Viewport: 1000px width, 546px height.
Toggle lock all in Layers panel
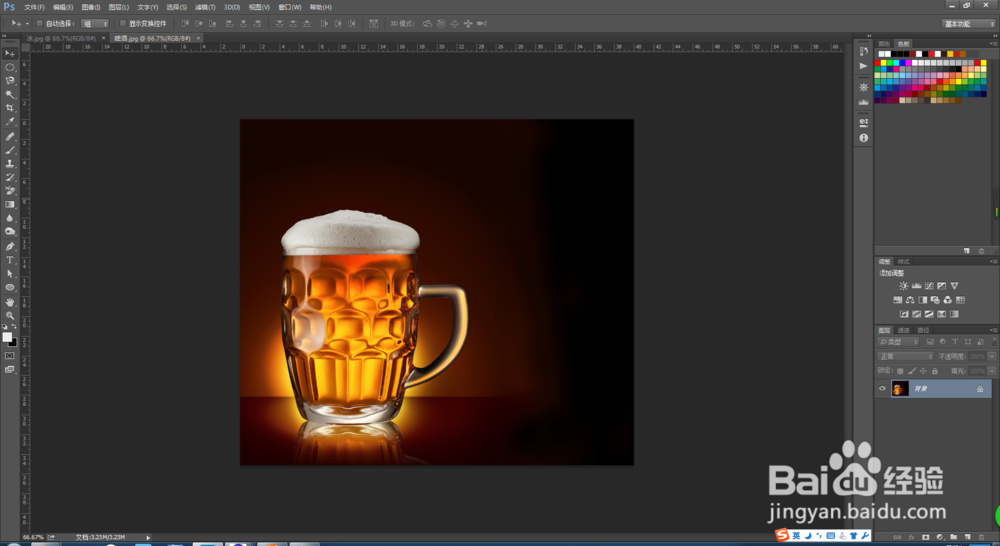935,371
